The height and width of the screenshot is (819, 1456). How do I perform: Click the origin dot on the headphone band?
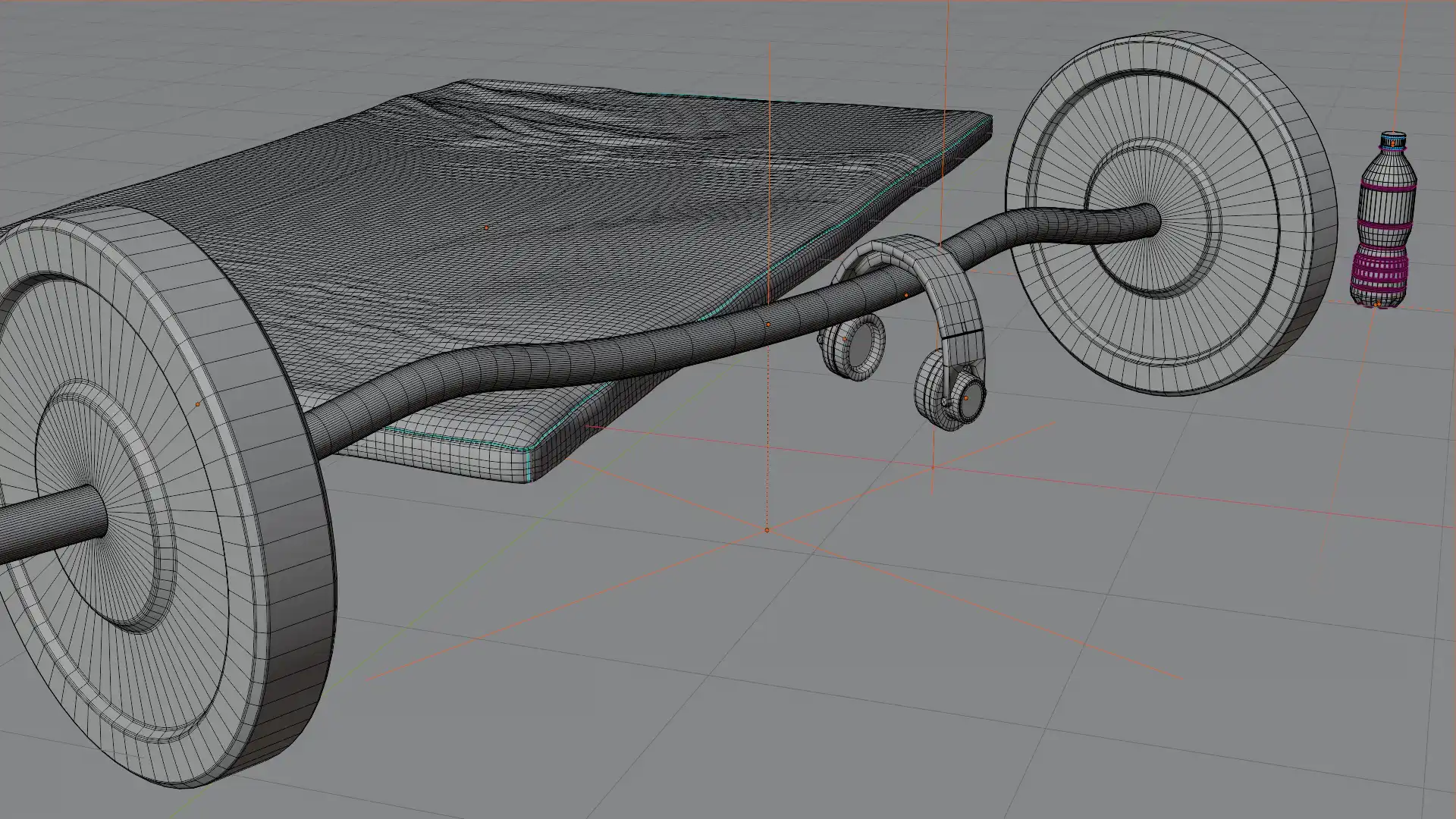(906, 295)
